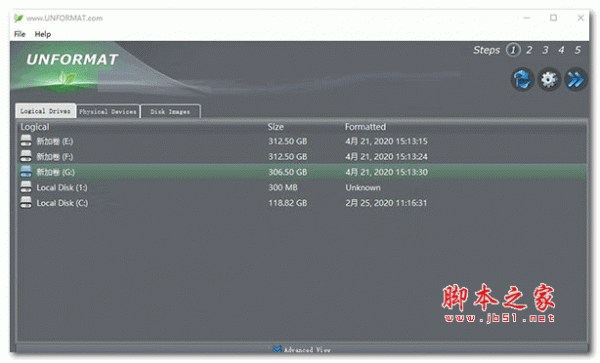Click the 312.50 GB size of (F:)
Screen dimensions: 600x363
point(288,156)
